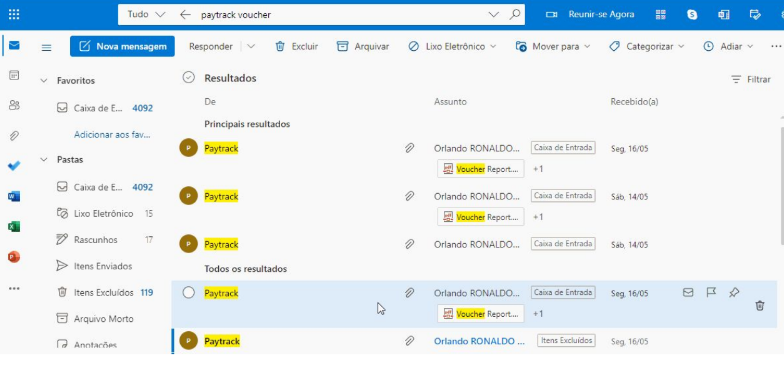The height and width of the screenshot is (365, 784).
Task: Open the Paytrack result without attachment preview, Sáb 14/05
Action: [475, 244]
